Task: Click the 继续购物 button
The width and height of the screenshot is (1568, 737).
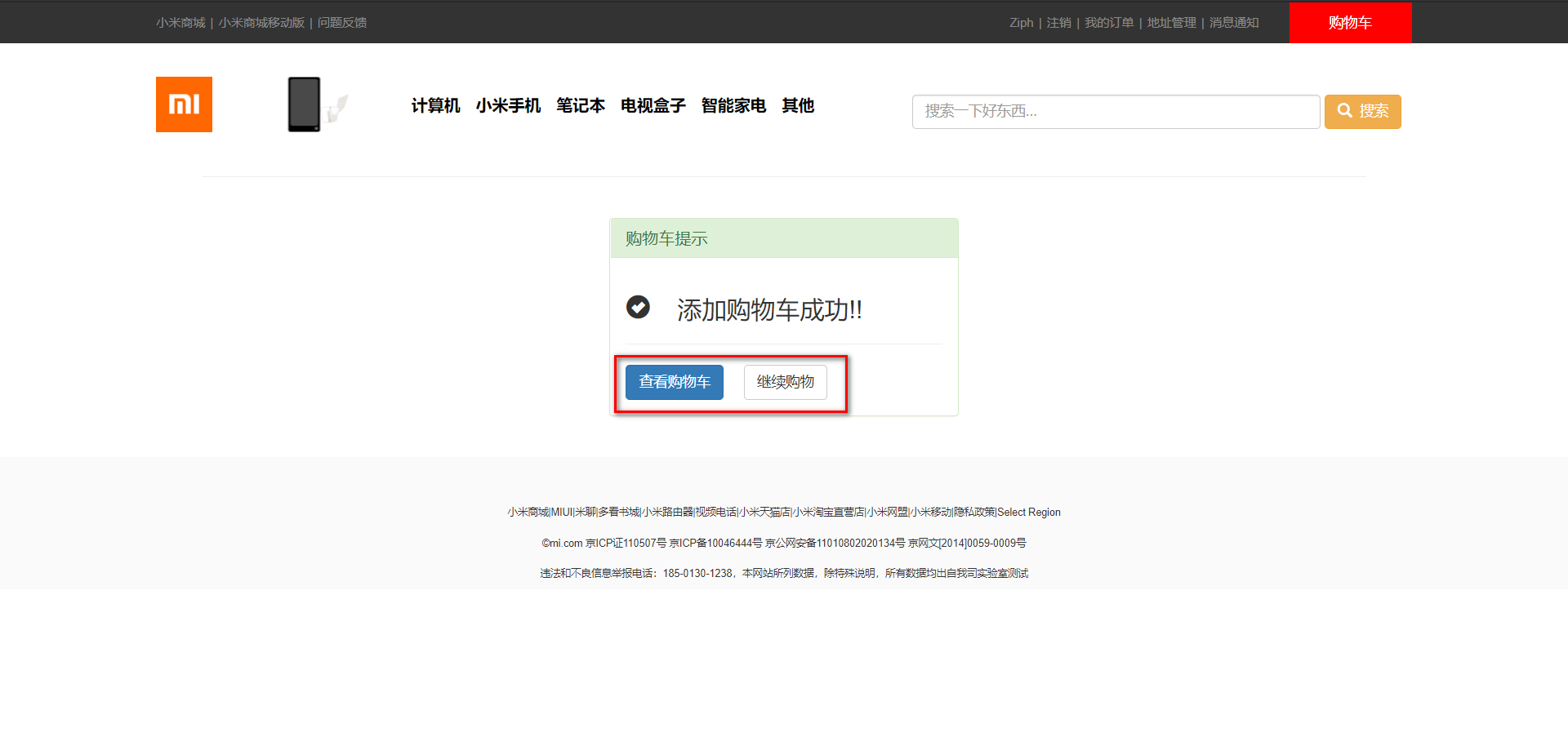Action: pos(785,382)
